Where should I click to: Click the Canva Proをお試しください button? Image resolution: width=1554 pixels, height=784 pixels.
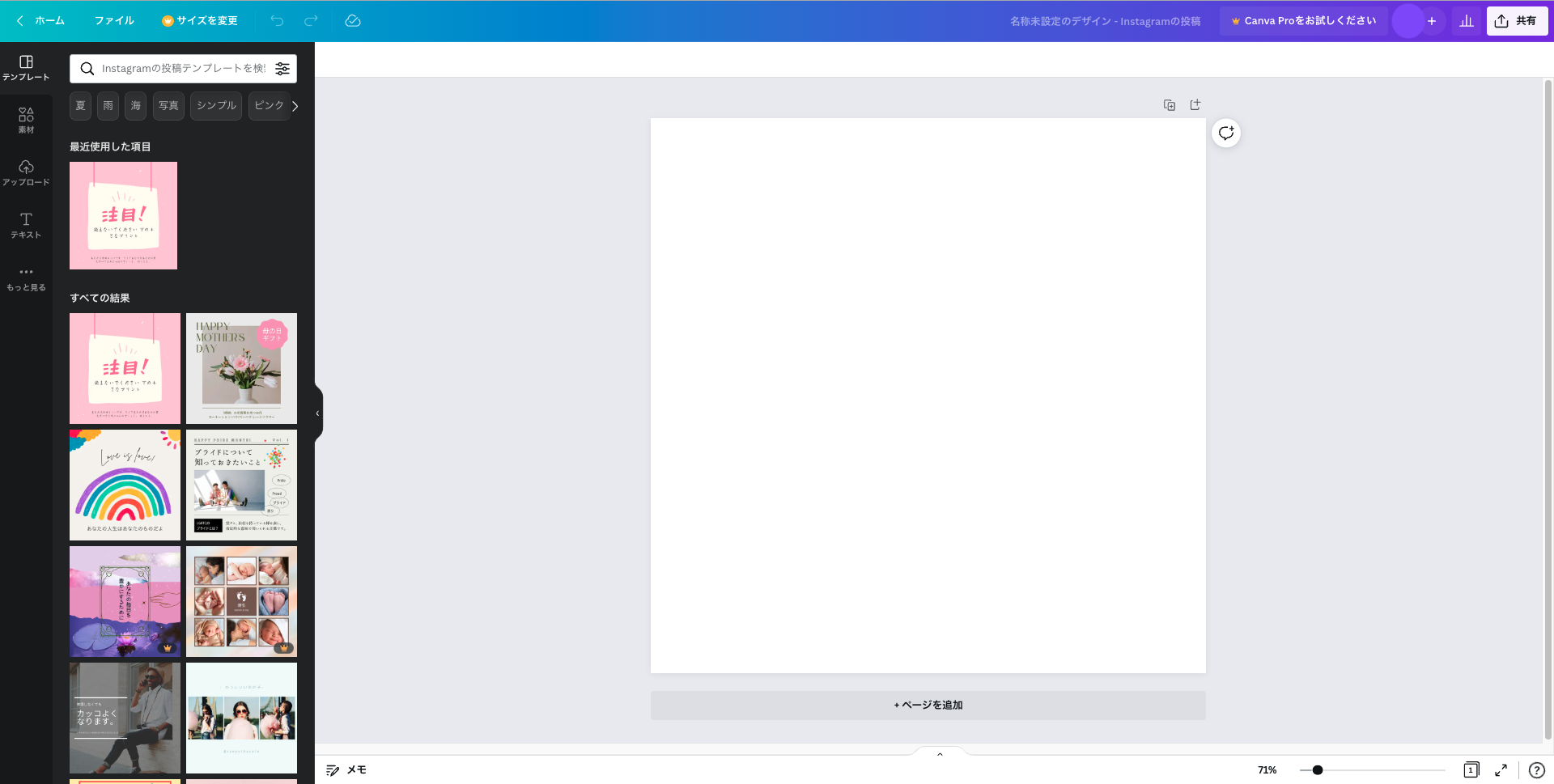1303,21
